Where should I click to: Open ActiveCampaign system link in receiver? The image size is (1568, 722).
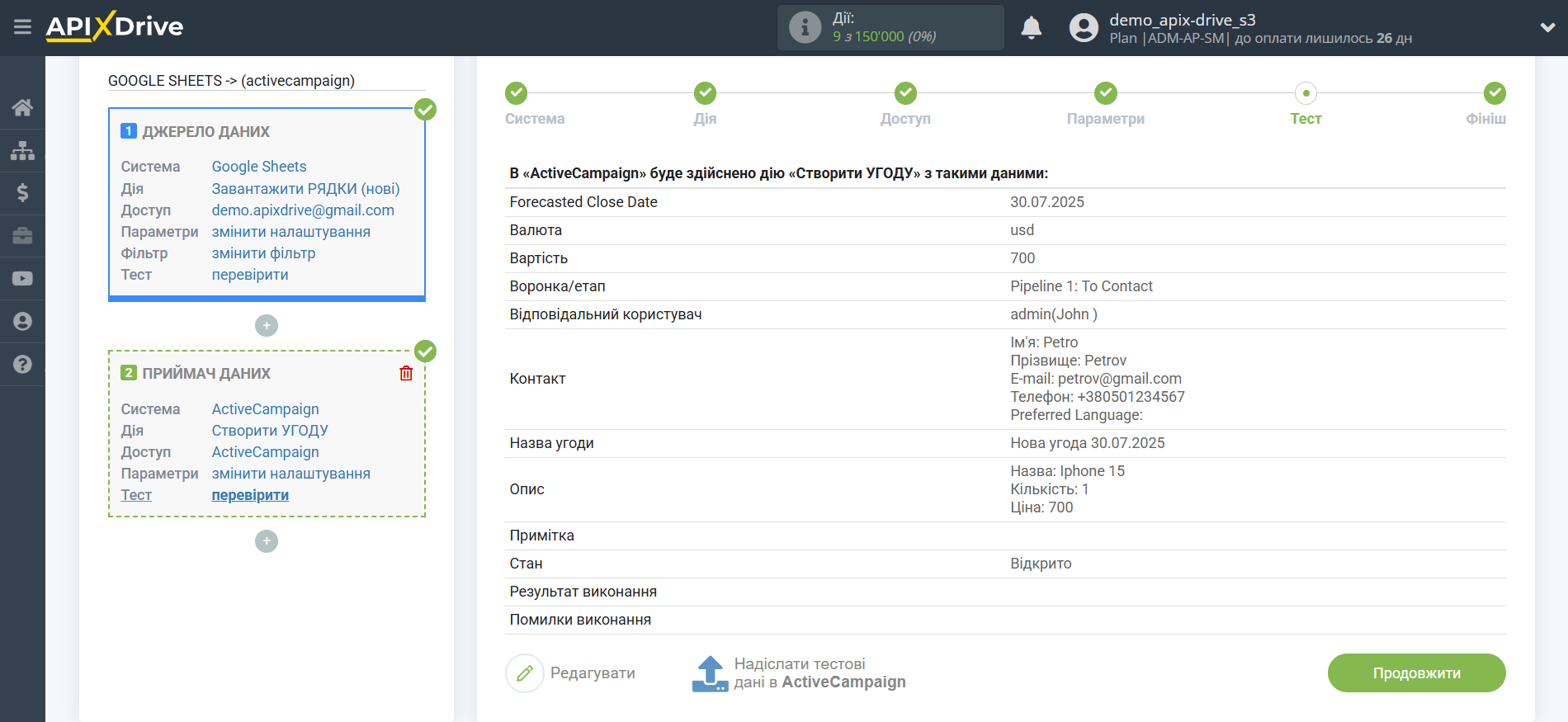click(265, 409)
